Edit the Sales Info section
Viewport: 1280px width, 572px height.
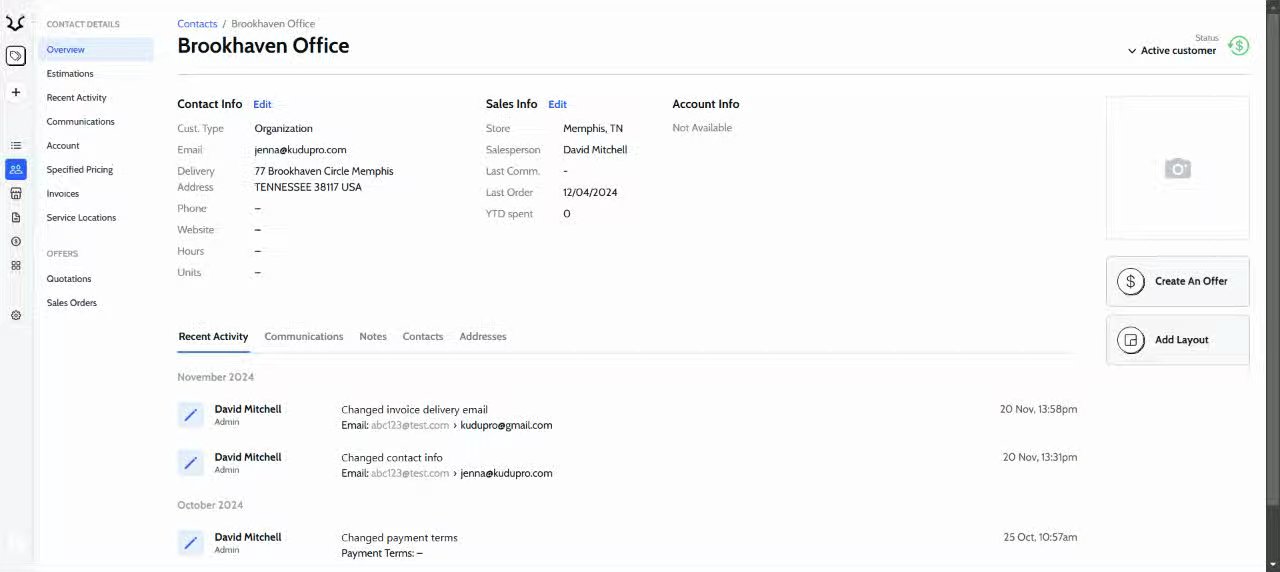click(x=557, y=104)
